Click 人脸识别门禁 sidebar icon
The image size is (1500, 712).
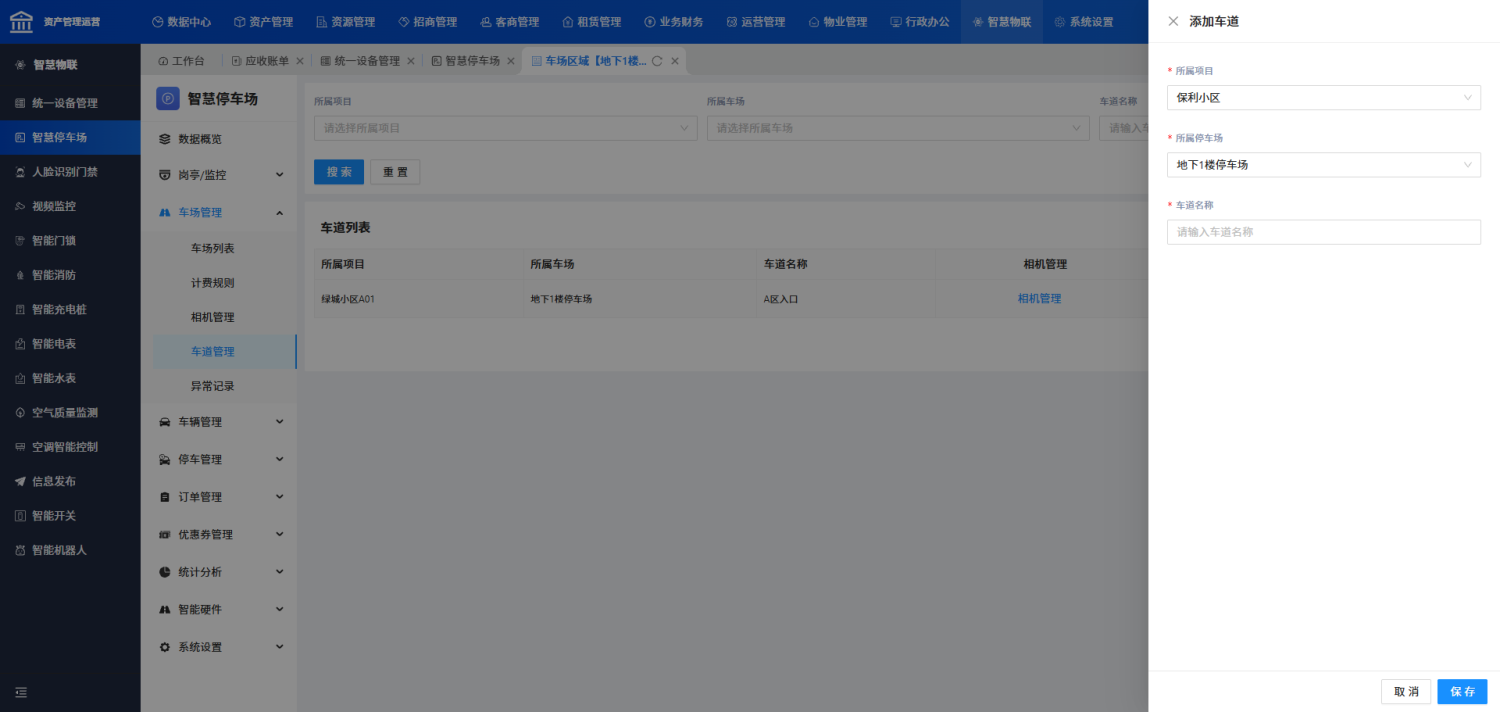(20, 172)
